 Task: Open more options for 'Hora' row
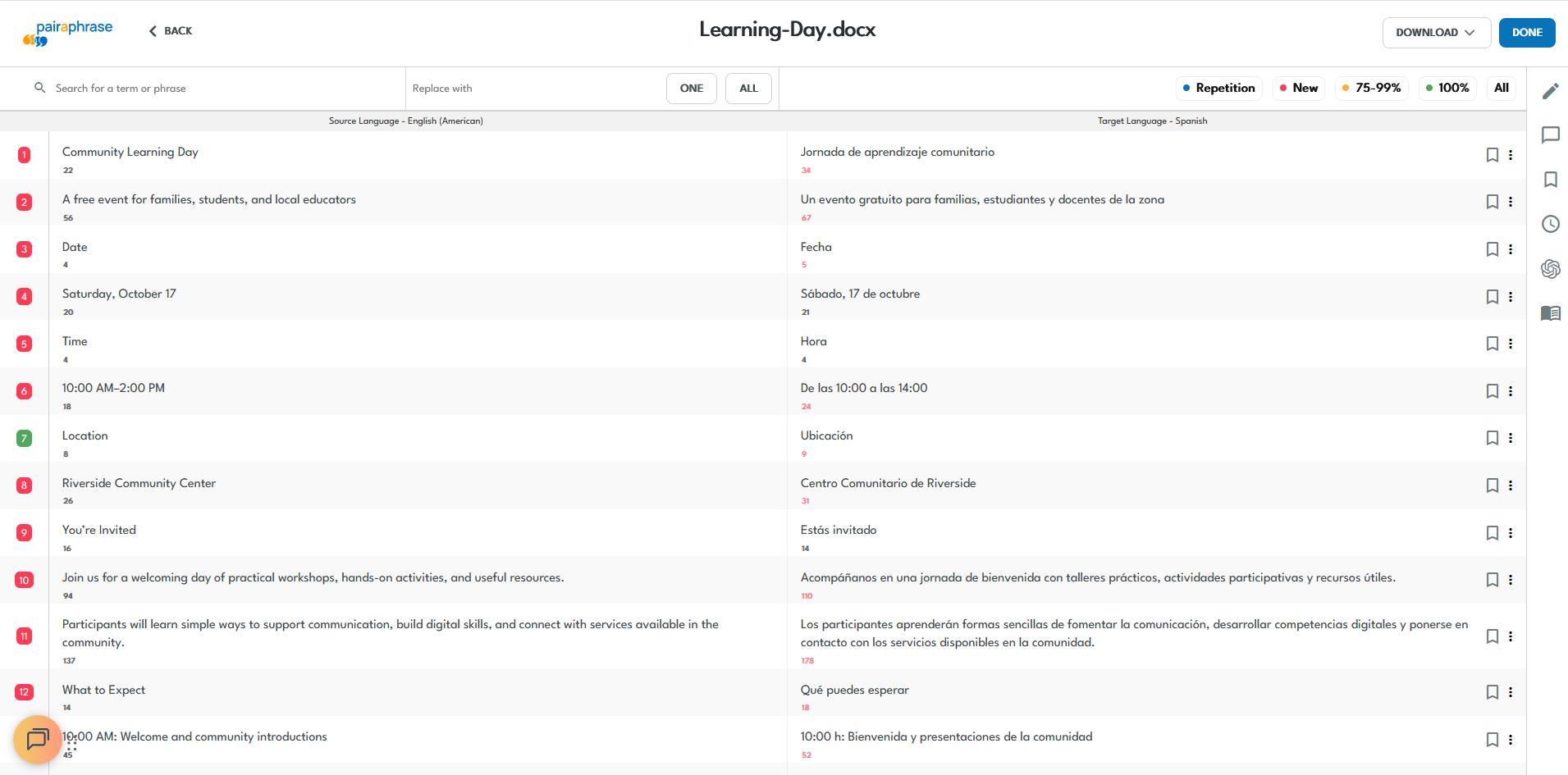(1511, 344)
